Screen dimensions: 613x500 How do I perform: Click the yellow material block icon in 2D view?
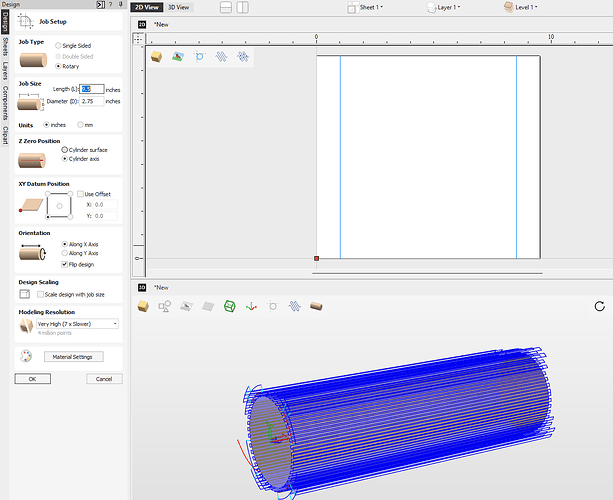pyautogui.click(x=156, y=57)
